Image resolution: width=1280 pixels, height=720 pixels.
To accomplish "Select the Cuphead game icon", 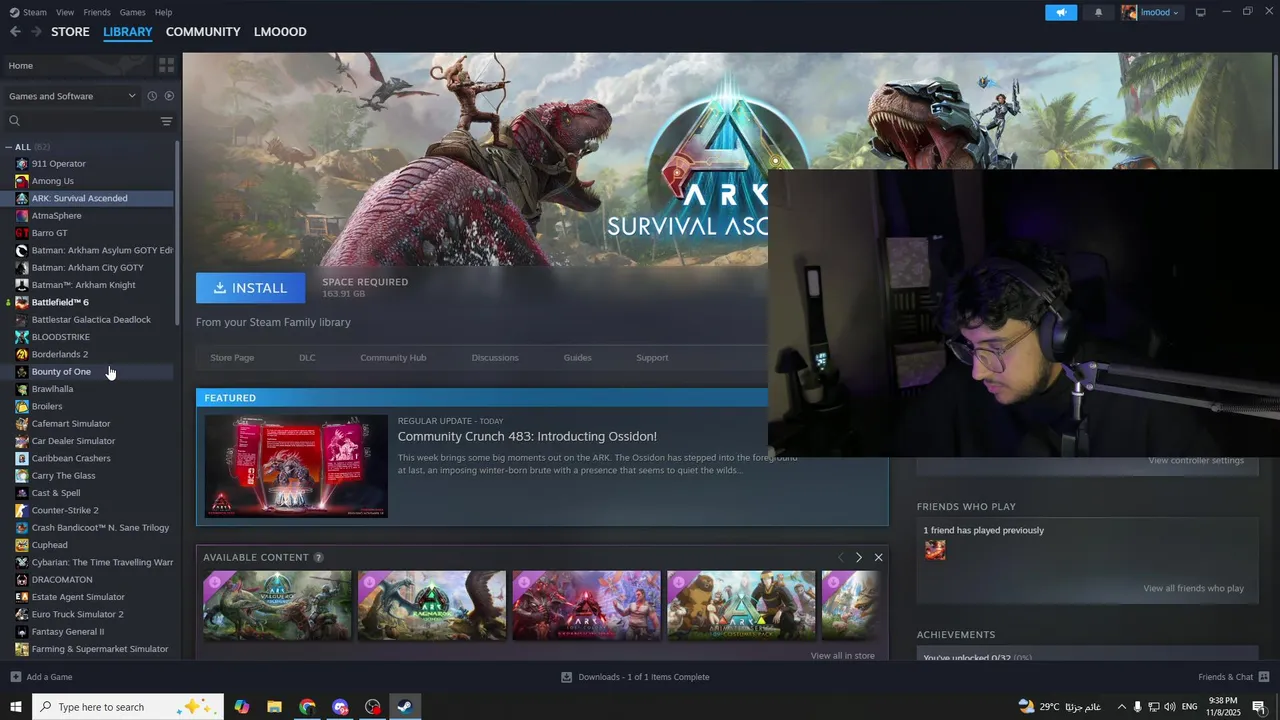I will pyautogui.click(x=22, y=545).
